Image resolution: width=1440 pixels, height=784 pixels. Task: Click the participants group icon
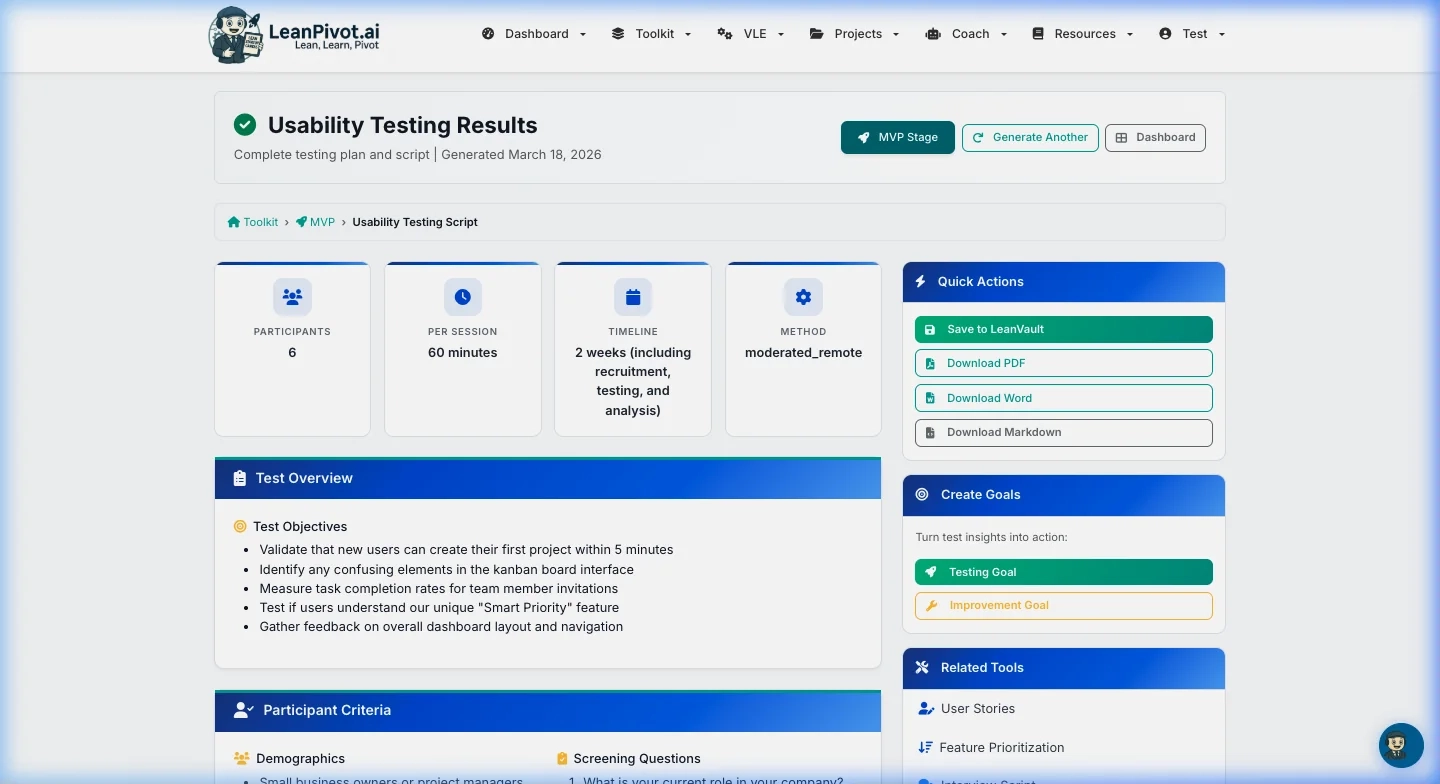tap(292, 296)
